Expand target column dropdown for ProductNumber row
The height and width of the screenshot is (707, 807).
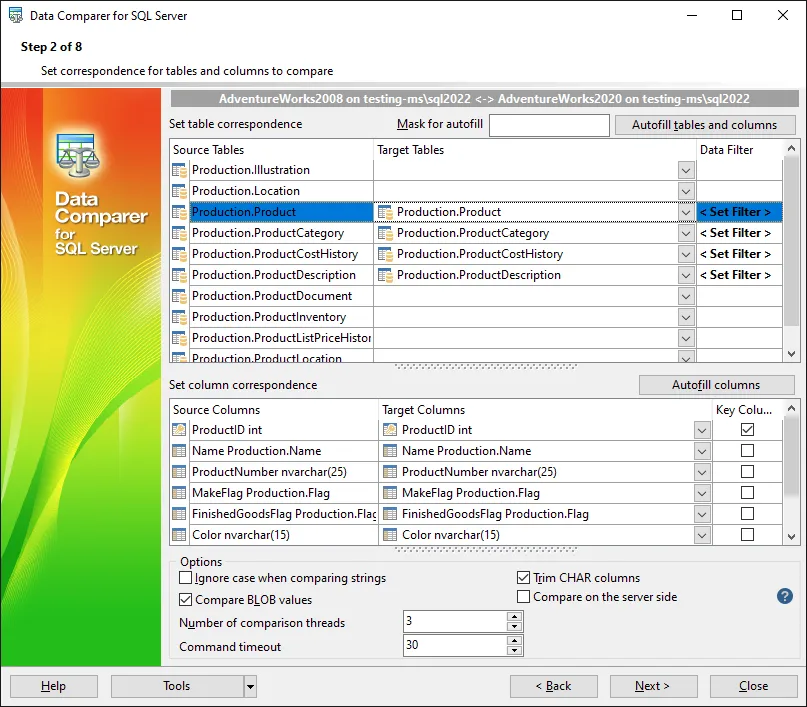point(701,472)
